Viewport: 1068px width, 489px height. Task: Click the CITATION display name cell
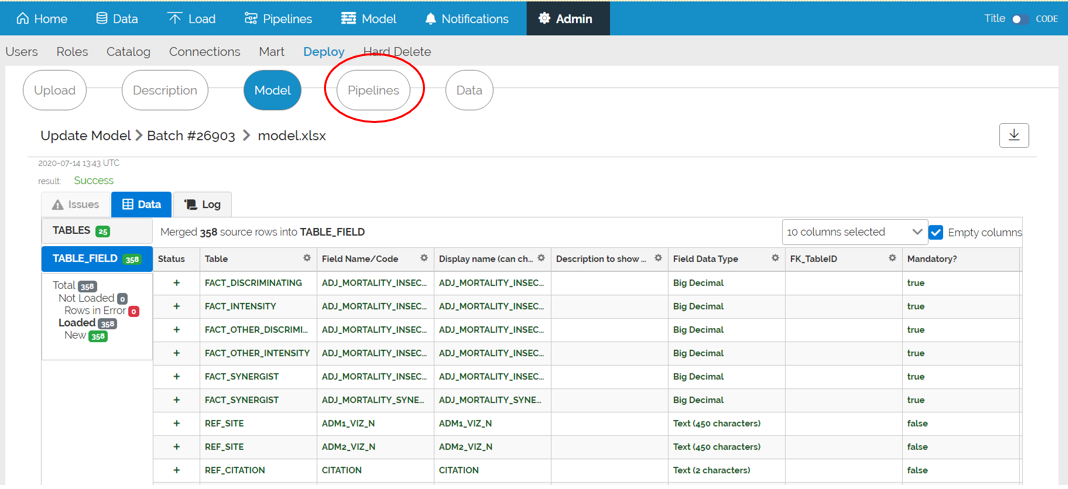[x=492, y=470]
